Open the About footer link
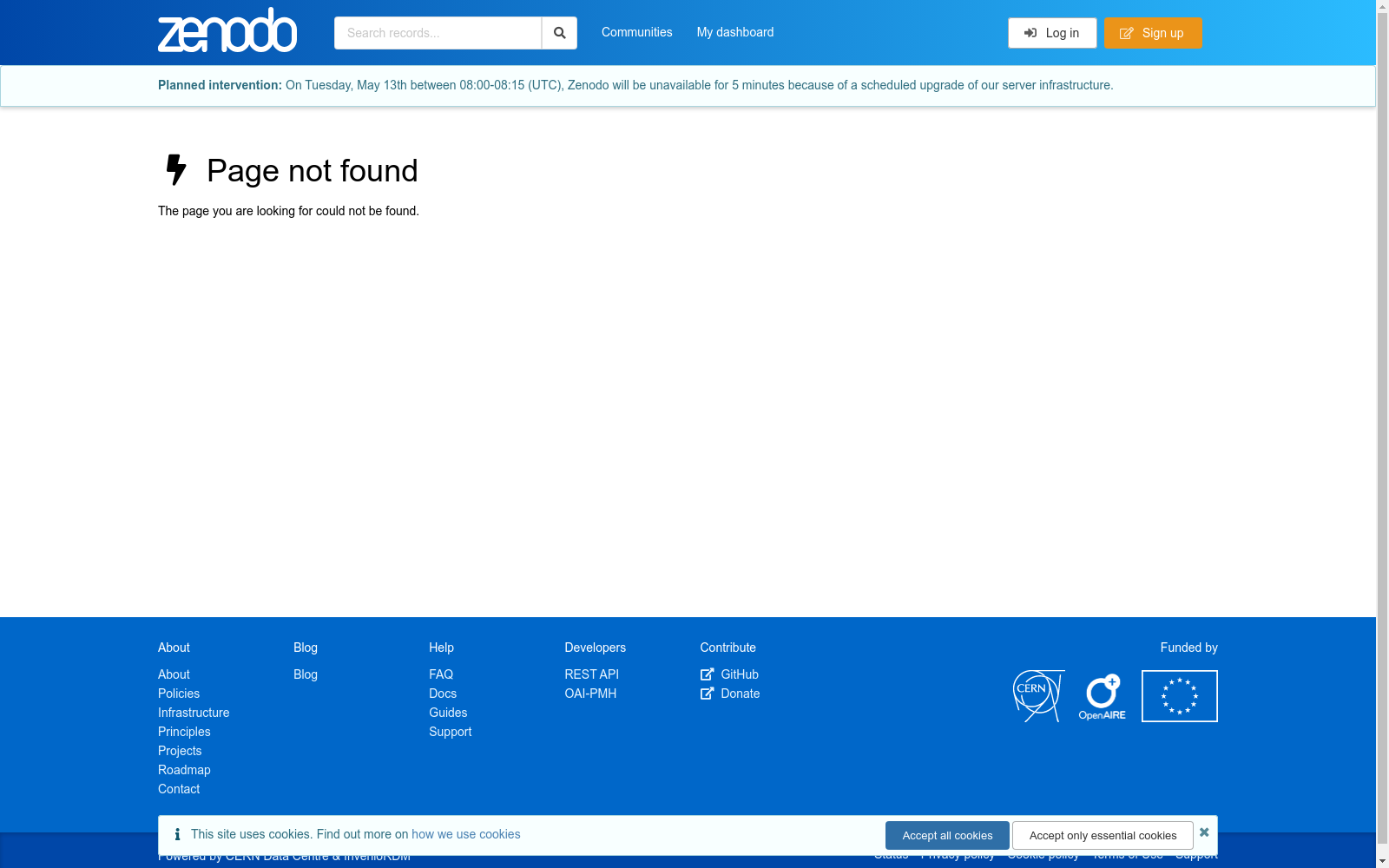The image size is (1389, 868). 174,674
